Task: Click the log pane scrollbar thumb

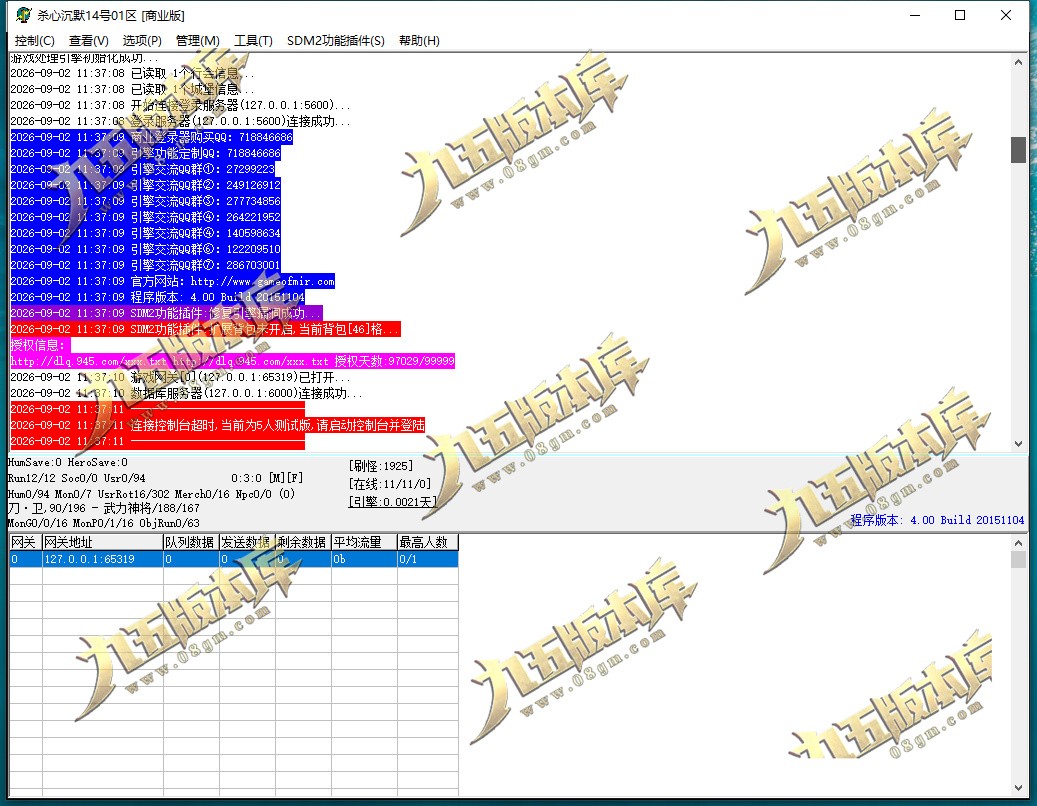Action: pos(1018,149)
